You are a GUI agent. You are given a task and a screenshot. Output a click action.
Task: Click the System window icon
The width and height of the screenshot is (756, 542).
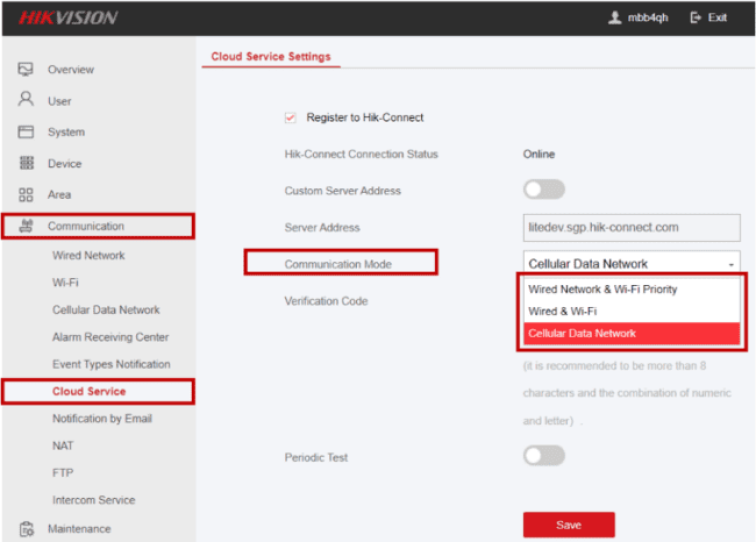tap(26, 132)
